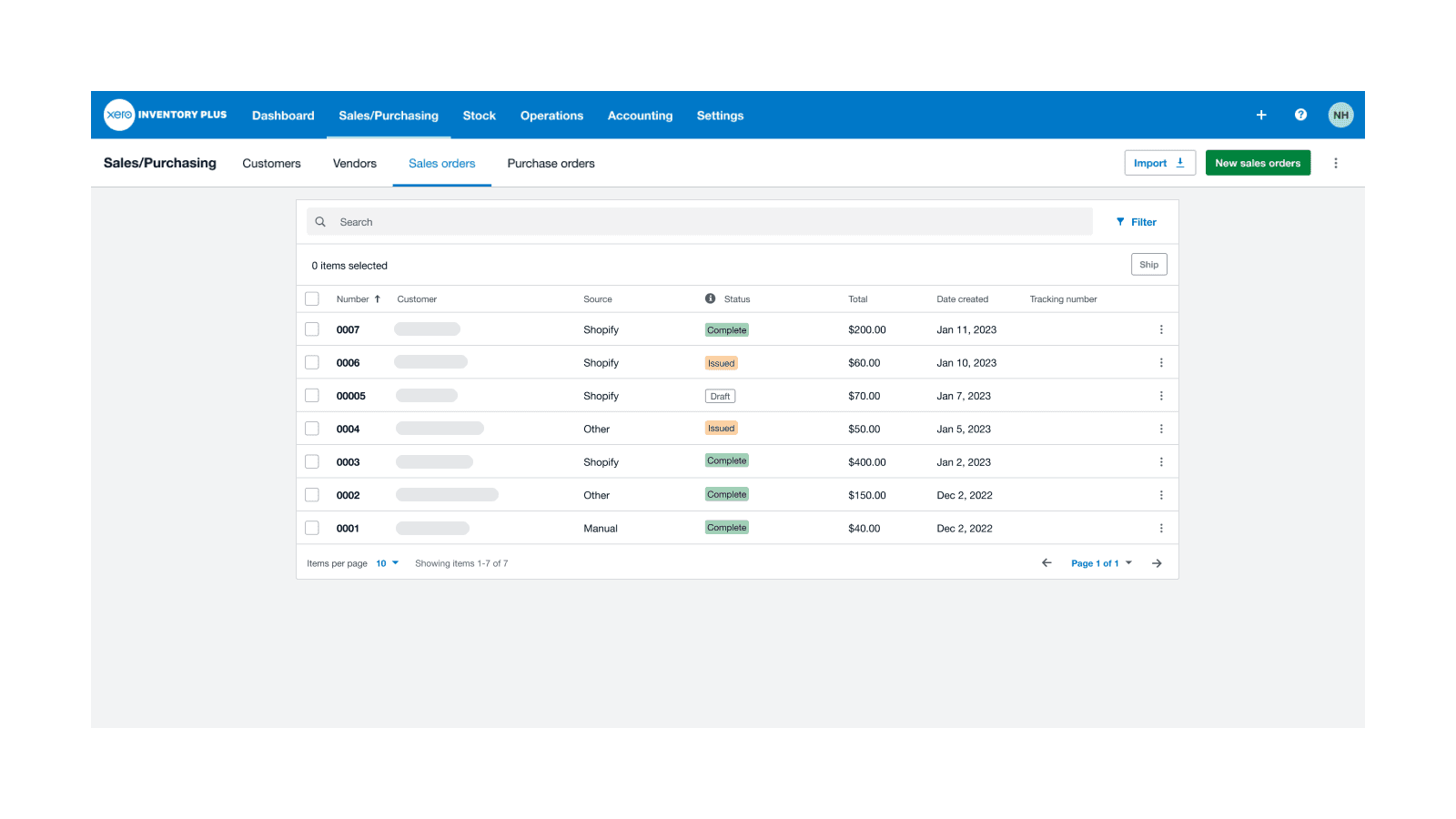This screenshot has width=1456, height=819.
Task: Click the New sales orders button
Action: pos(1258,162)
